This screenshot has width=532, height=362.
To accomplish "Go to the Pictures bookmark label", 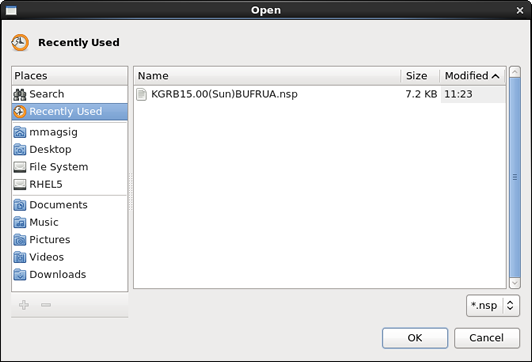I will [50, 240].
